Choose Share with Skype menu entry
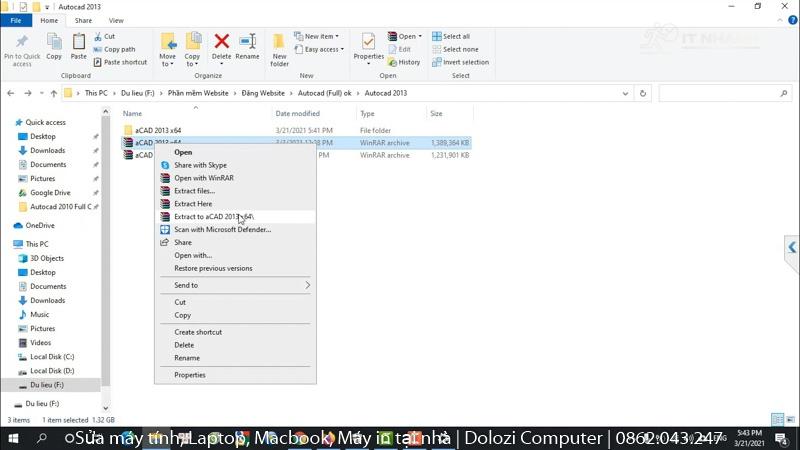Viewport: 800px width, 450px height. [201, 165]
